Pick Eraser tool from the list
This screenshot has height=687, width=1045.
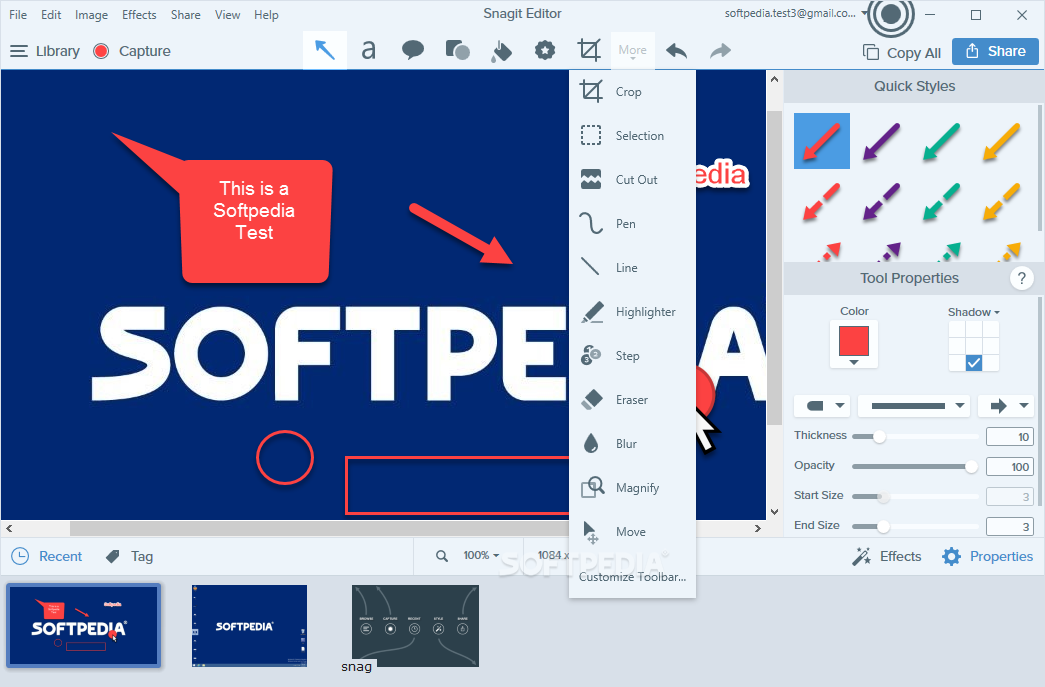pyautogui.click(x=632, y=400)
